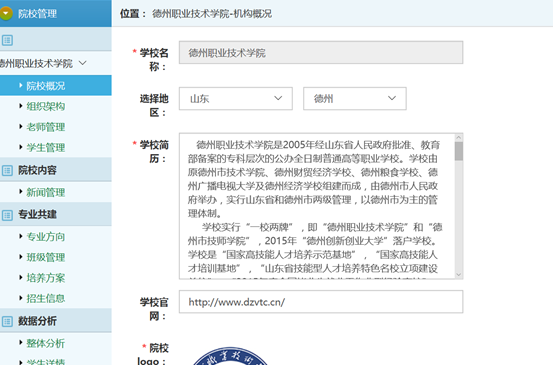This screenshot has height=365, width=553.
Task: Click the 学校简历 scrollbar thumb
Action: tap(458, 151)
